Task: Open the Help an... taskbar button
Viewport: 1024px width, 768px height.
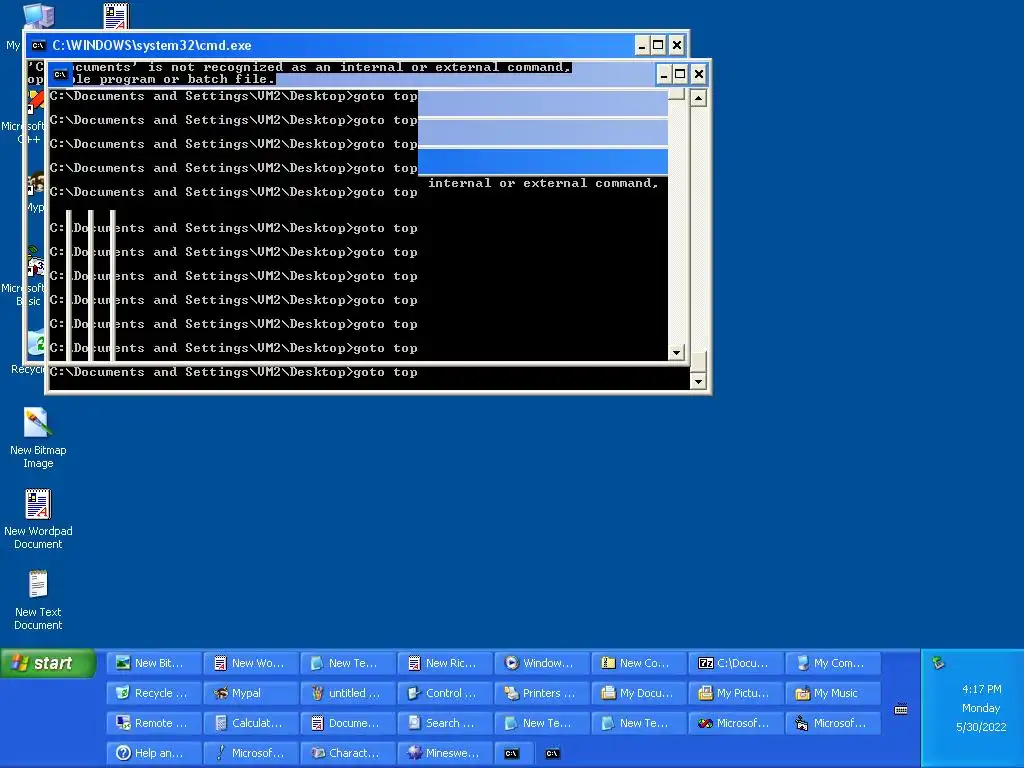Action: click(x=153, y=753)
